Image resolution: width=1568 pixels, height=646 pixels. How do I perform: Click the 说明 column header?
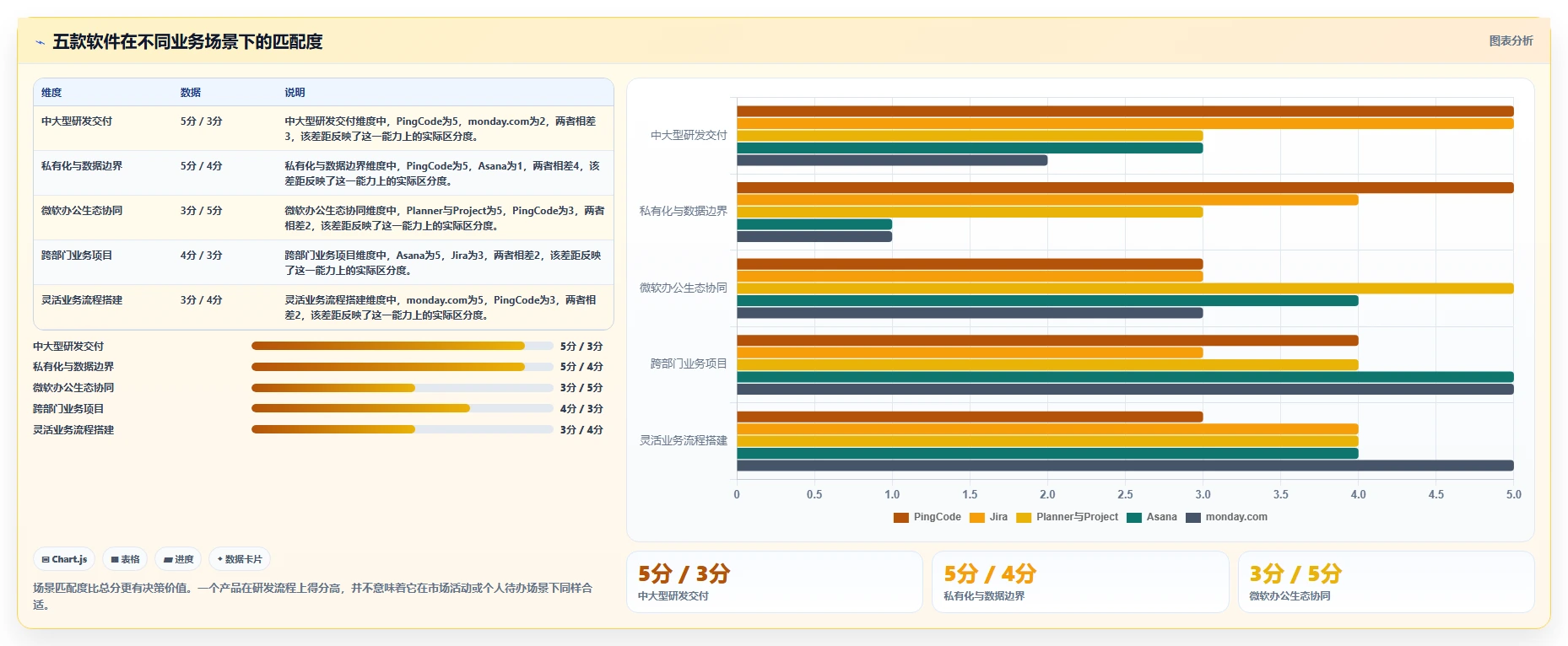295,93
